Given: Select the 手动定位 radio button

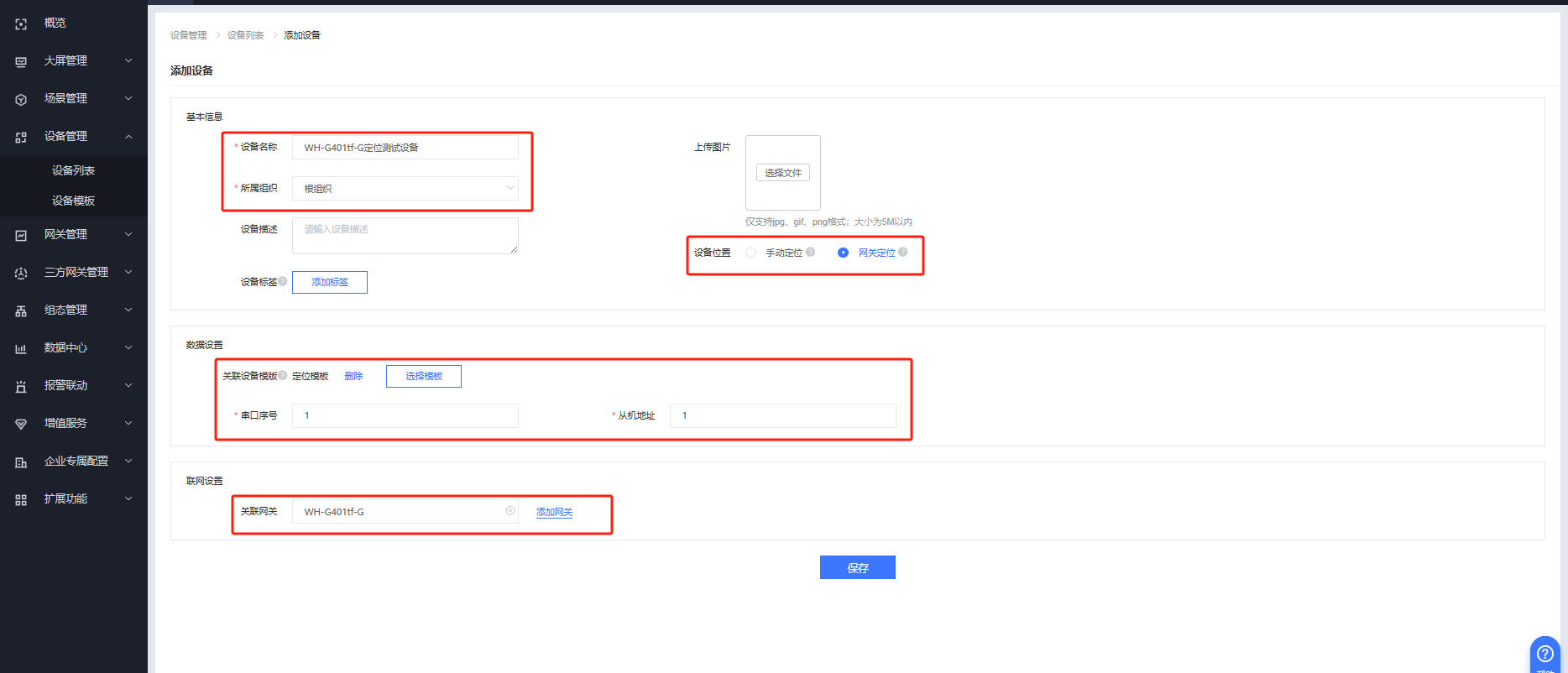Looking at the screenshot, I should pyautogui.click(x=750, y=253).
